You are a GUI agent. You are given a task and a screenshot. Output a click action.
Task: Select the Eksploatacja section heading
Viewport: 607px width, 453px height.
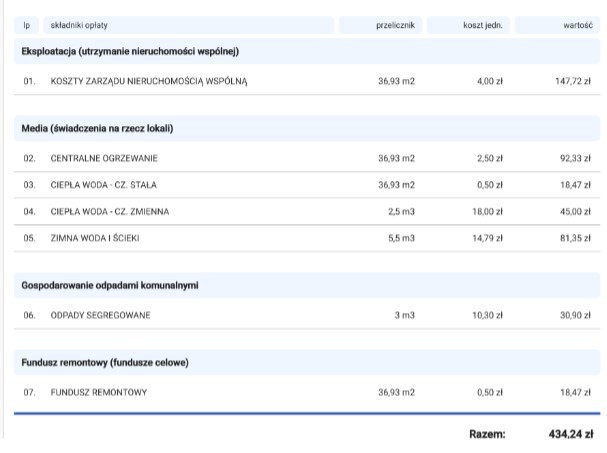129,51
